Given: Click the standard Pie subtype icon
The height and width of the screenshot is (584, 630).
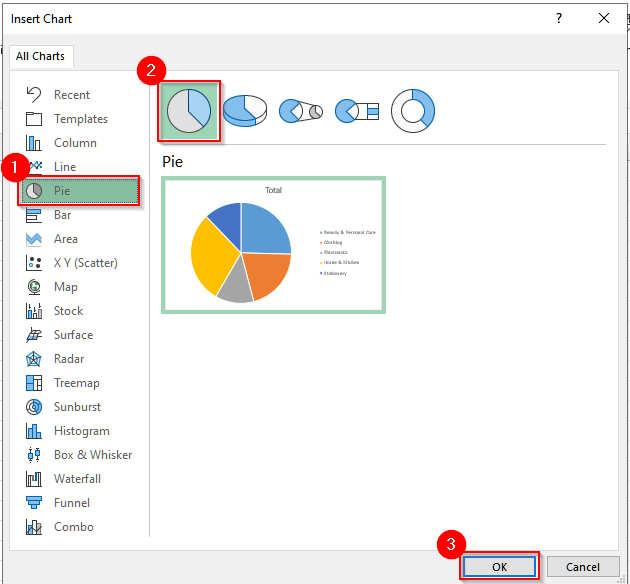Looking at the screenshot, I should click(188, 110).
